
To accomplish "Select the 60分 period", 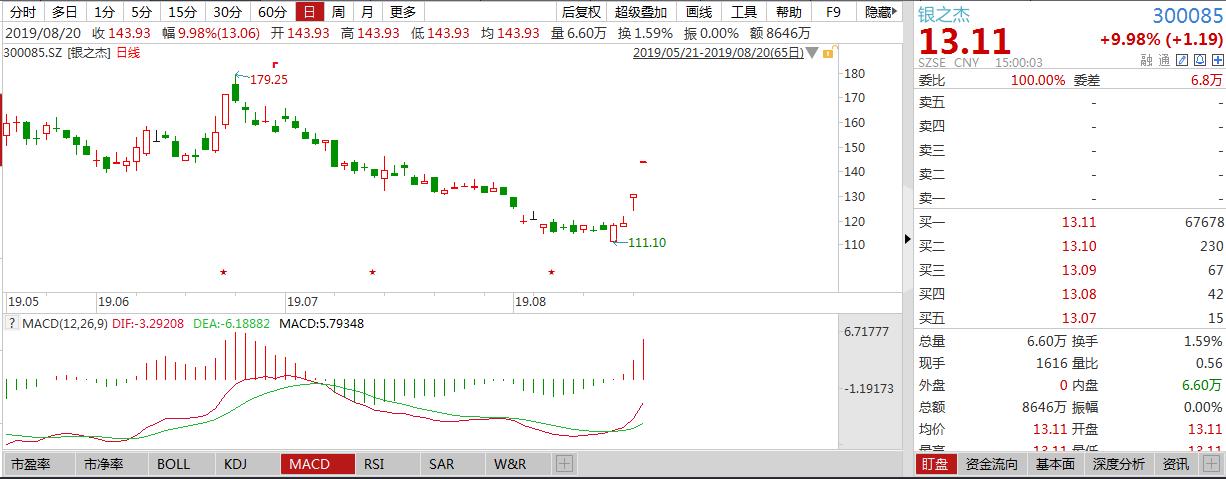I will pos(272,12).
